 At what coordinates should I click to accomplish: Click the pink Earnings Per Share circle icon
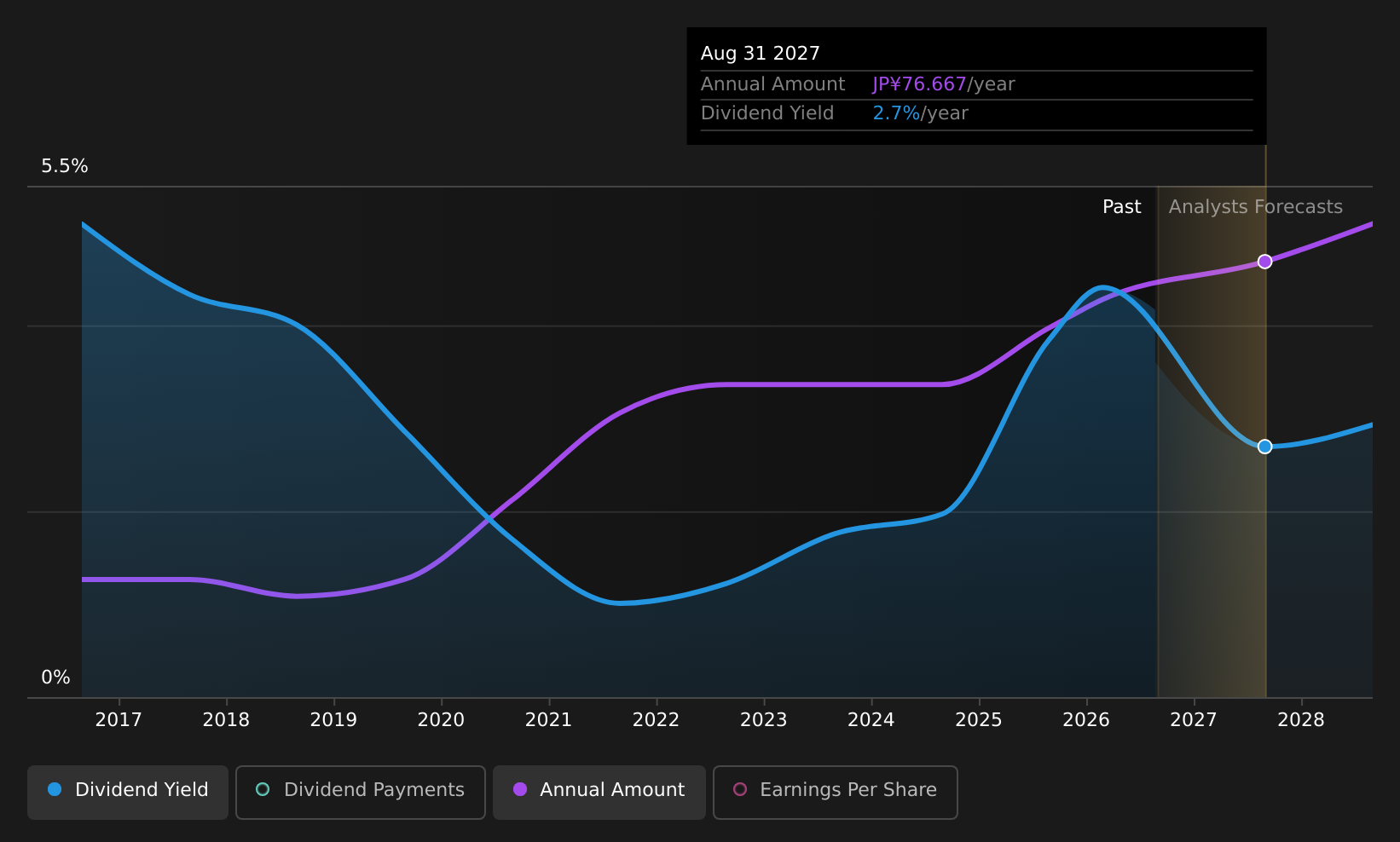(740, 789)
